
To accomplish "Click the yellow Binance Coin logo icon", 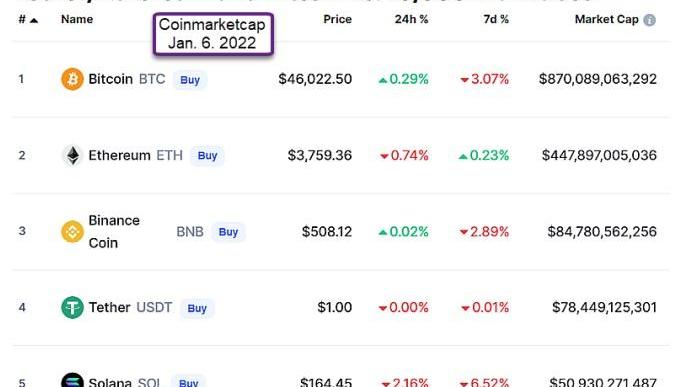I will [x=72, y=232].
